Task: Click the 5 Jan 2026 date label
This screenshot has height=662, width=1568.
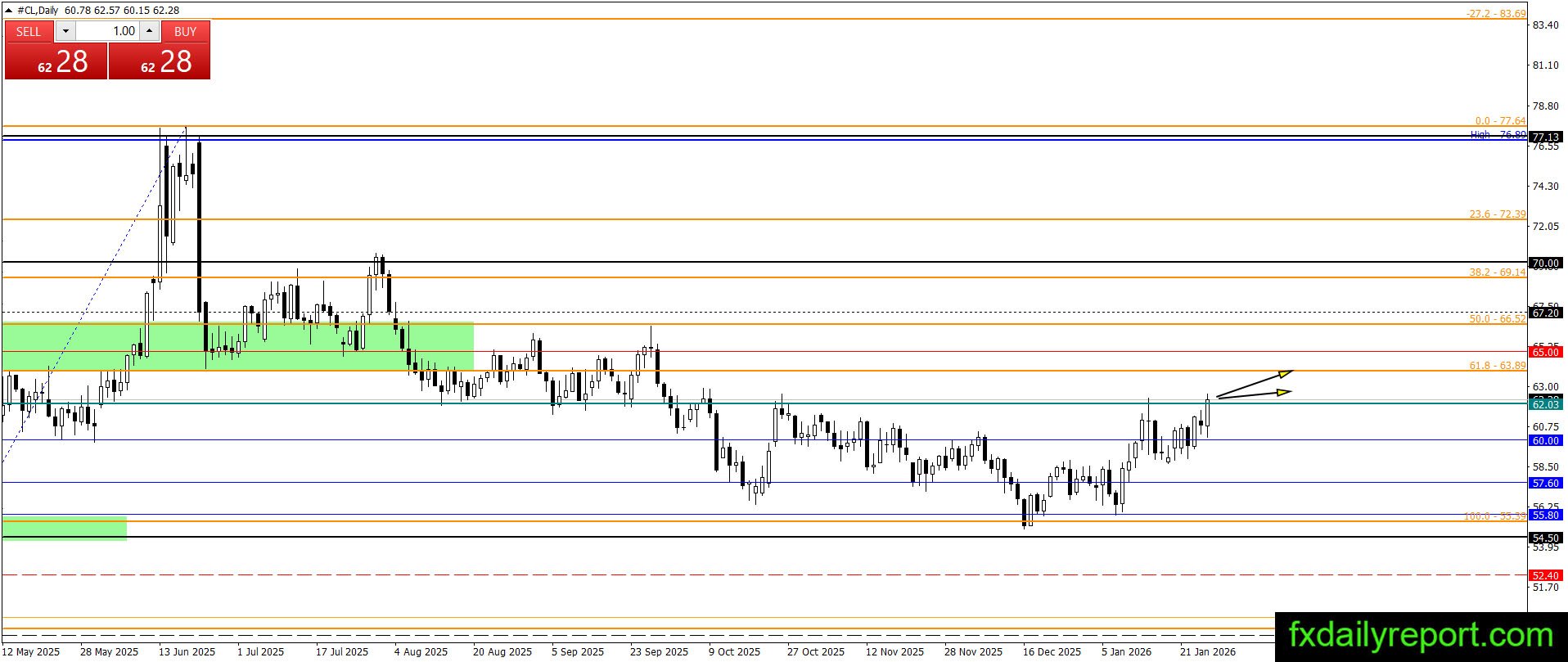Action: (x=1127, y=652)
